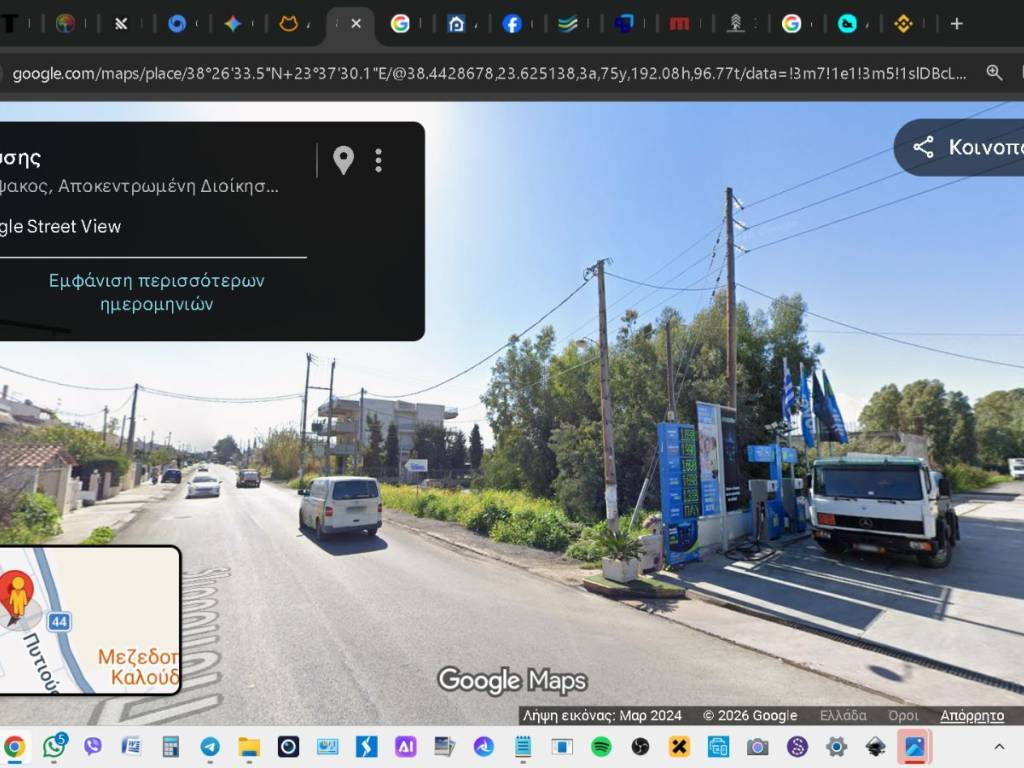The height and width of the screenshot is (768, 1024).
Task: Click the Pegman marker on the minimap
Action: point(17,595)
